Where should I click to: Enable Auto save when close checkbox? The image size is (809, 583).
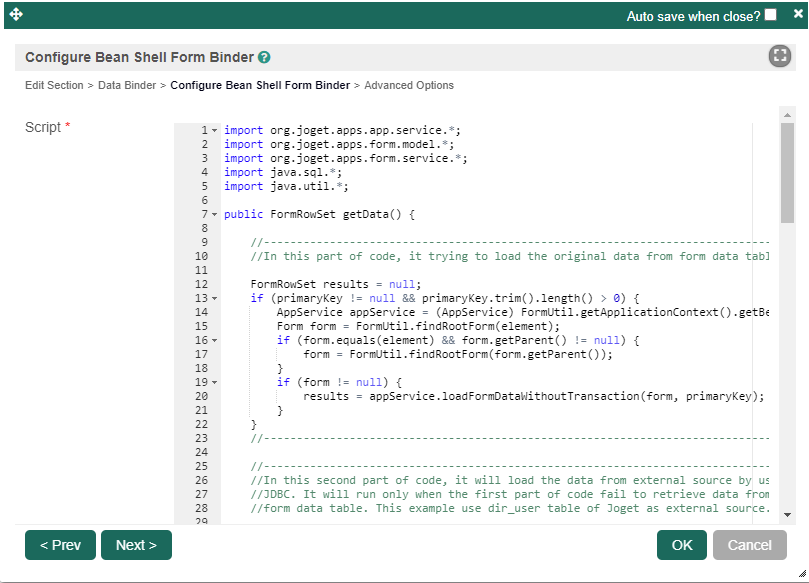770,15
